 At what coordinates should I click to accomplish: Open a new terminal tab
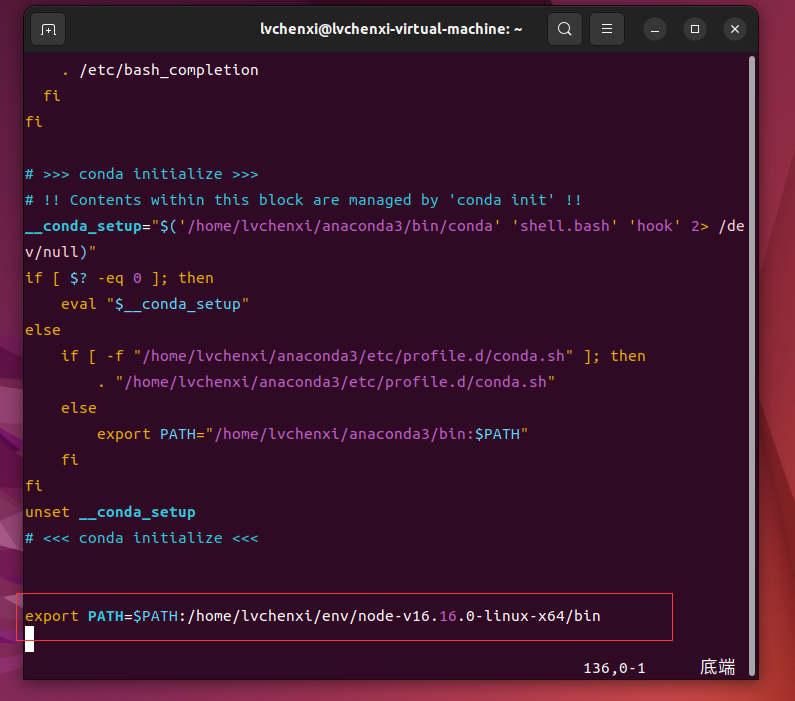(48, 30)
